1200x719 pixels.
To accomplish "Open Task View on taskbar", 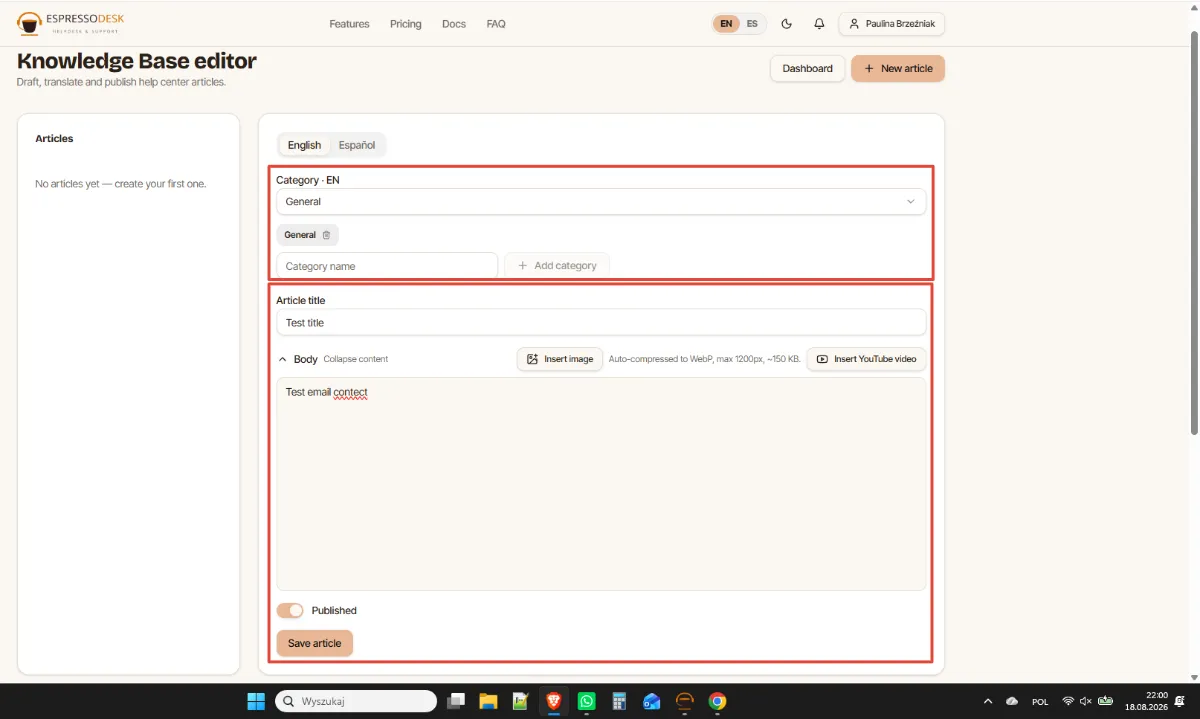I will point(456,701).
